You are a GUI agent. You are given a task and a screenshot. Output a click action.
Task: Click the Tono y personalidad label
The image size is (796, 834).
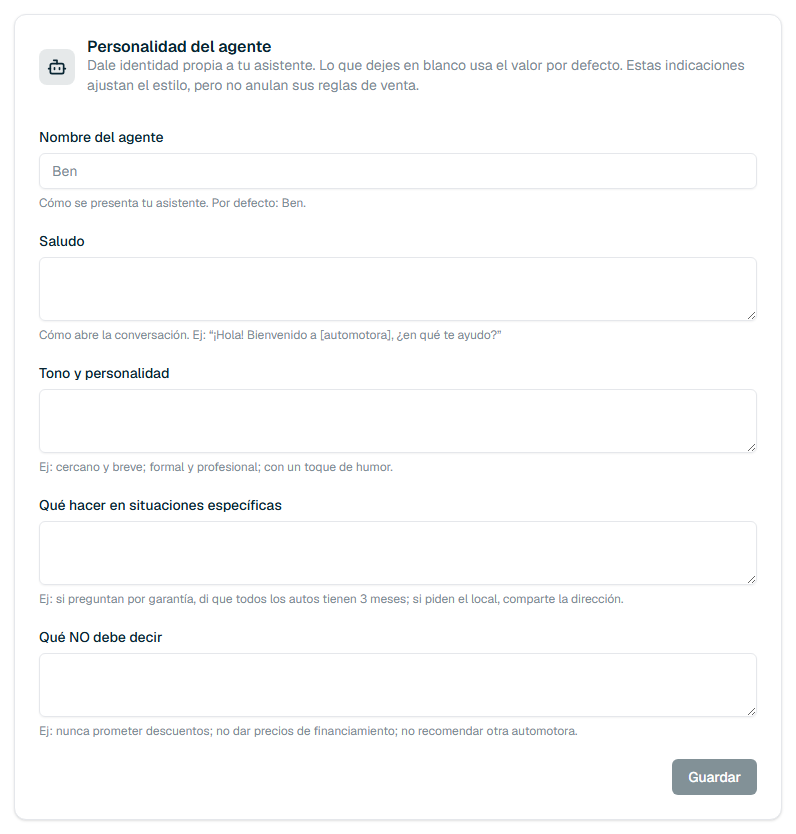point(104,373)
